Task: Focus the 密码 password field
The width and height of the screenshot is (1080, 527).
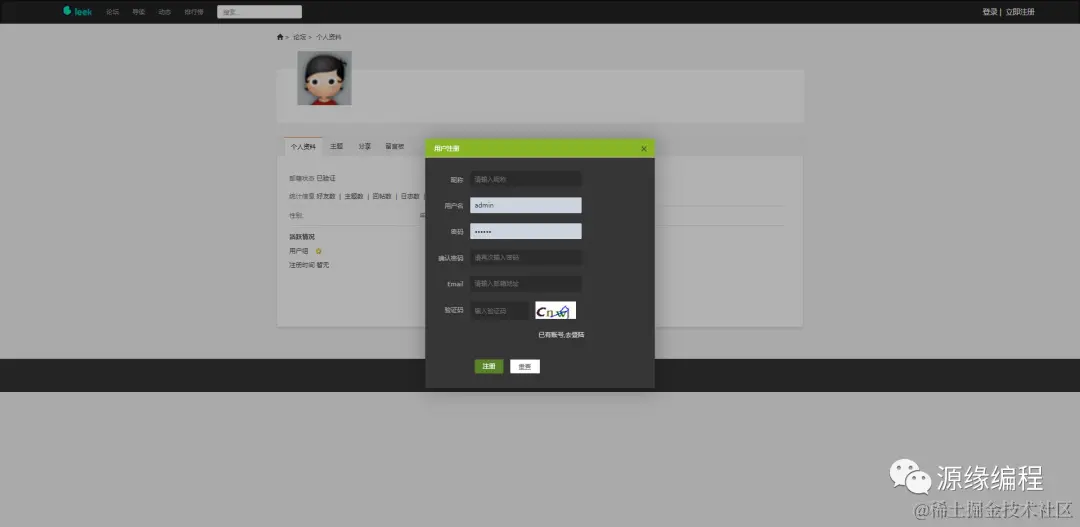Action: [526, 231]
